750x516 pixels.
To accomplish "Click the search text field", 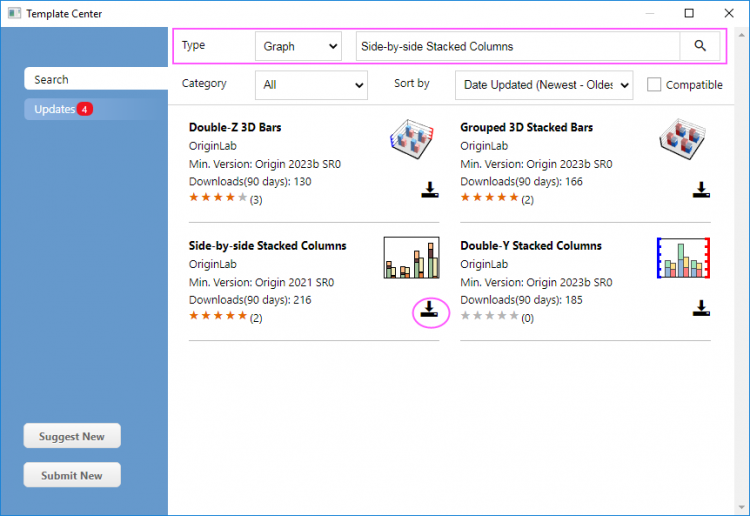I will 518,46.
